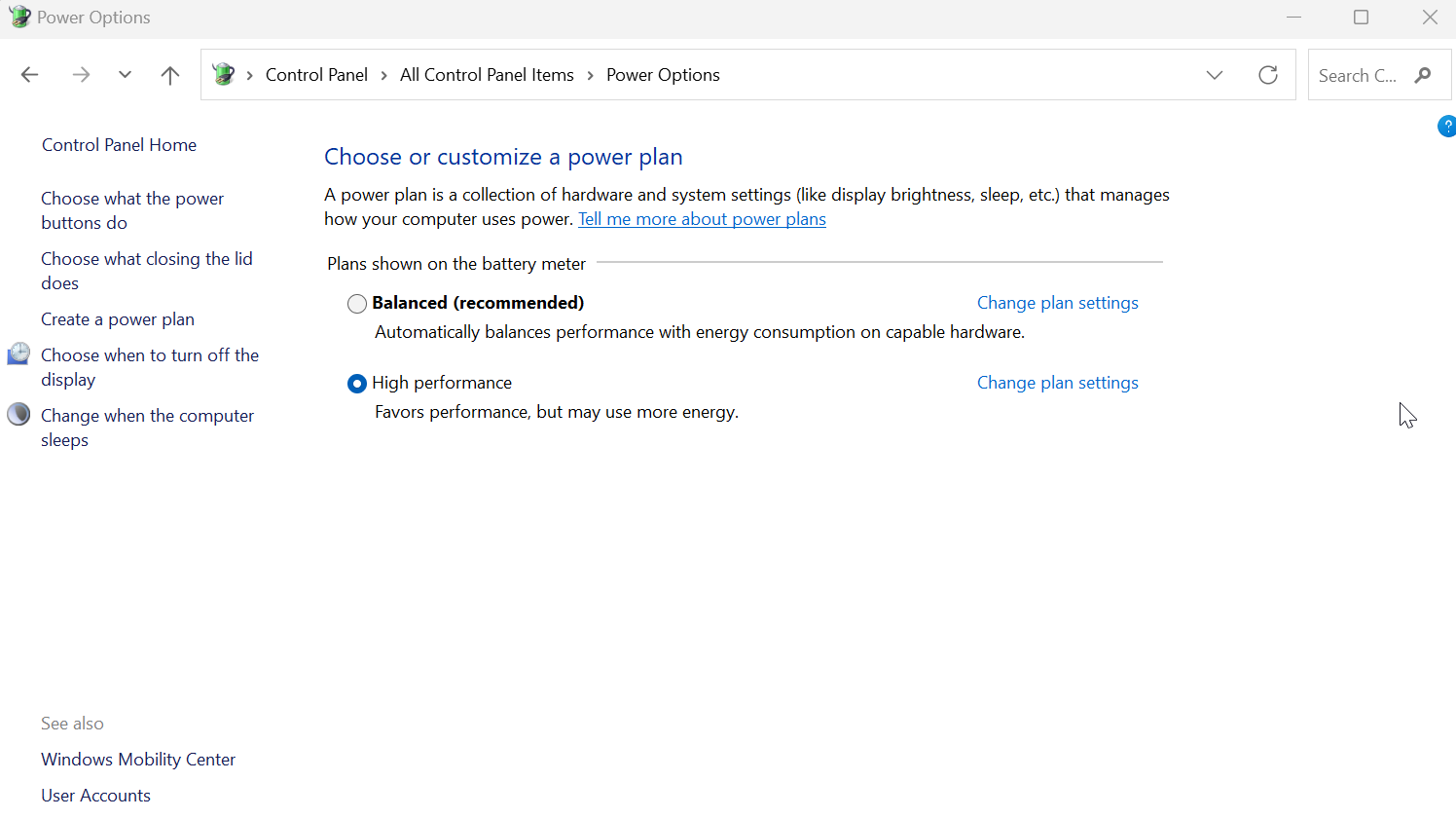Click the Back navigation arrow
Viewport: 1456px width, 819px height.
pos(29,74)
